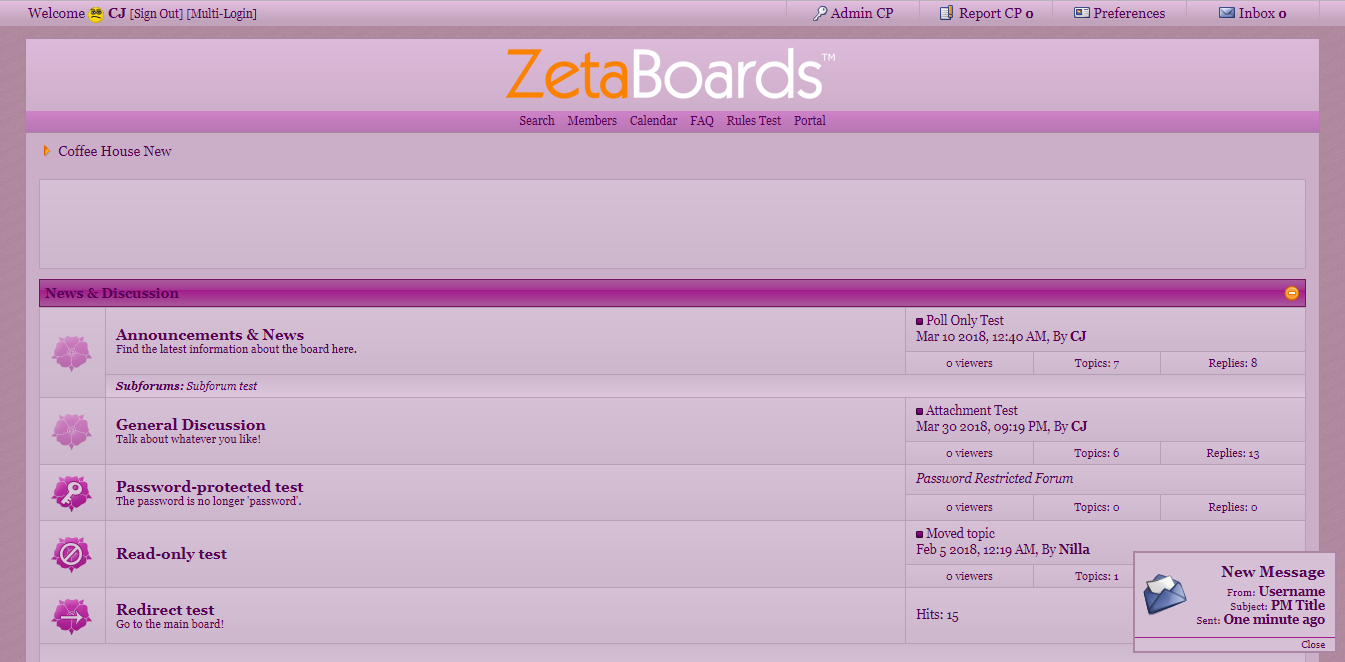Open the Members list
The image size is (1345, 662).
tap(592, 121)
